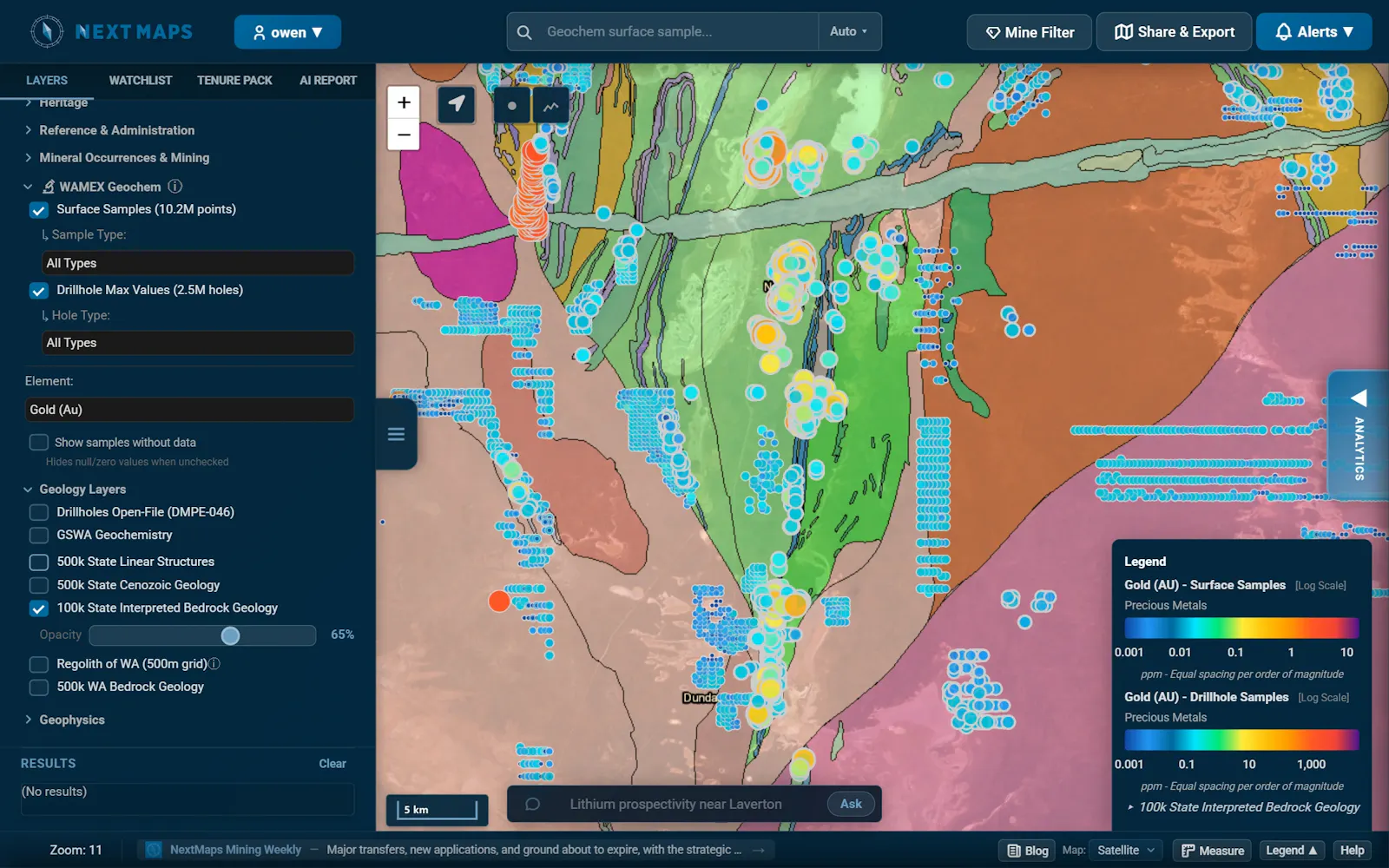Switch to the TENURE PACK tab
This screenshot has height=868, width=1389.
pos(234,80)
